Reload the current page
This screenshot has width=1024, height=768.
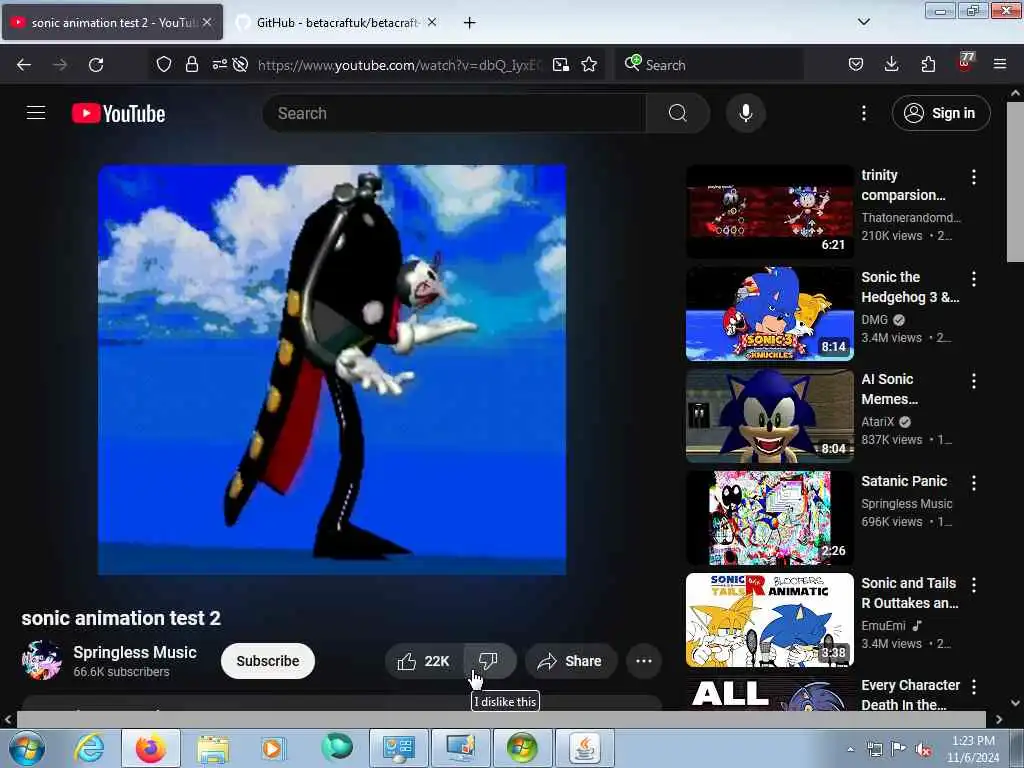click(96, 65)
